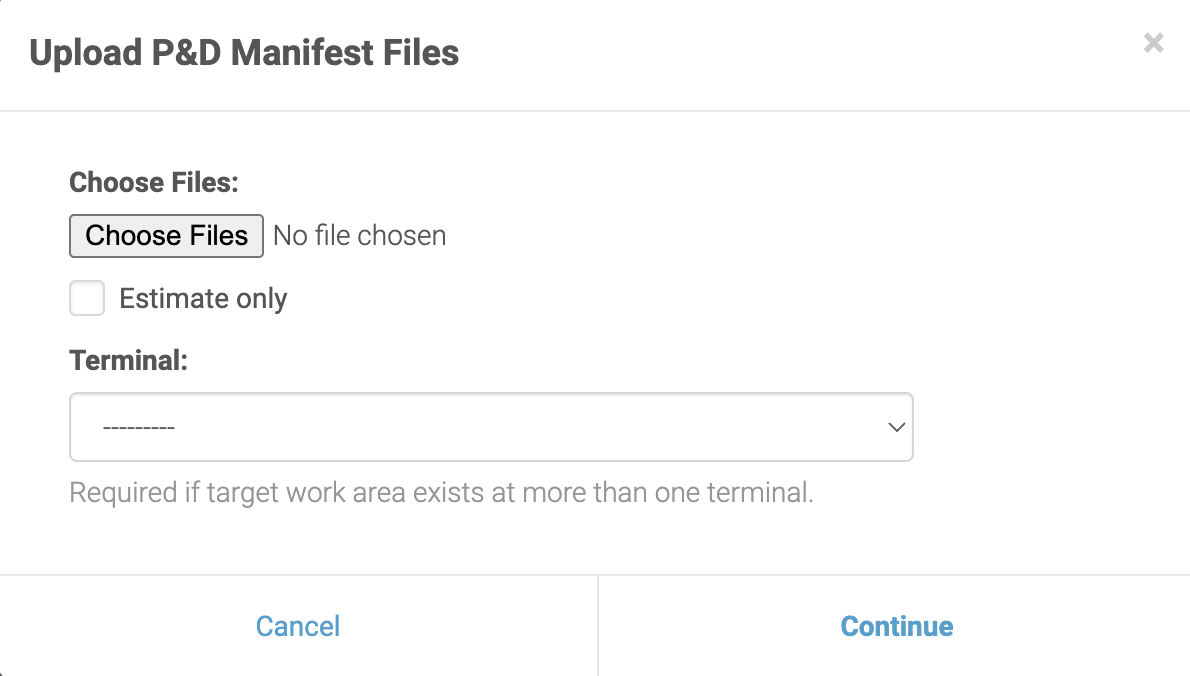Click the helper text below the Terminal select
This screenshot has width=1190, height=676.
tap(441, 493)
